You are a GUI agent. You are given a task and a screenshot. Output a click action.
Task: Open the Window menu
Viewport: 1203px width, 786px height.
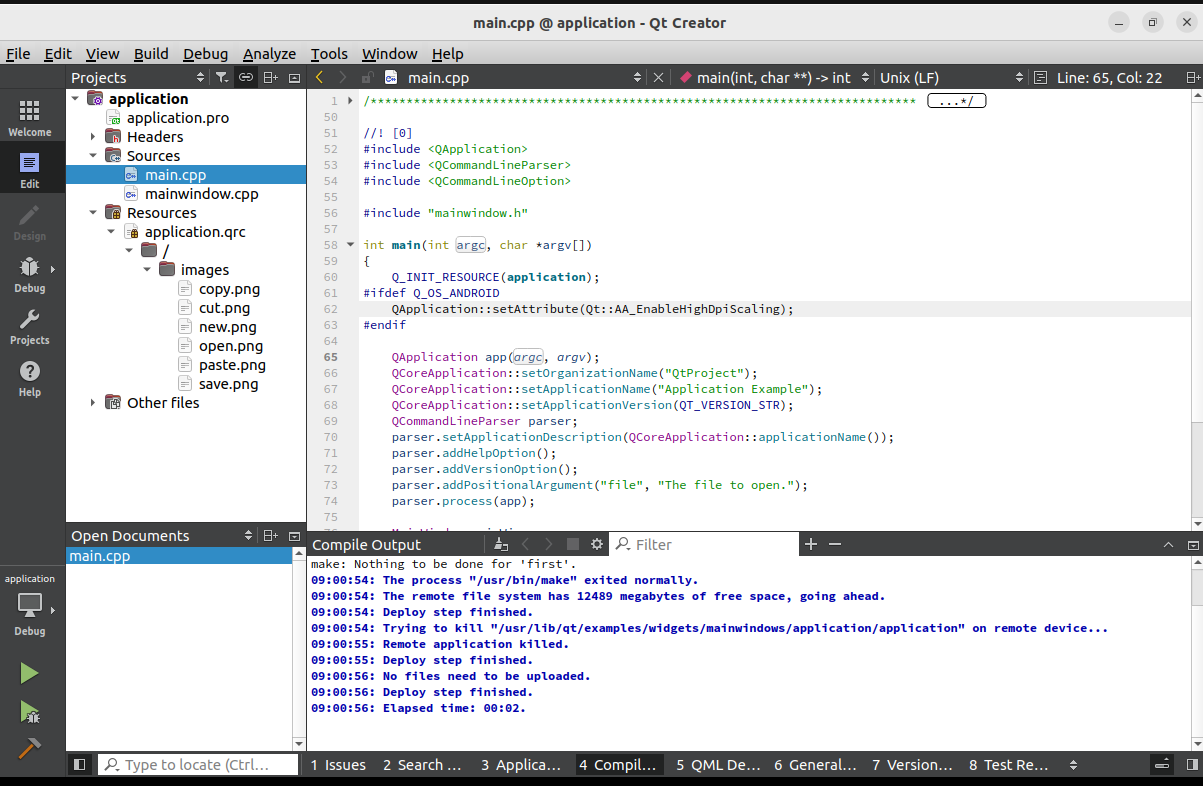(x=389, y=54)
